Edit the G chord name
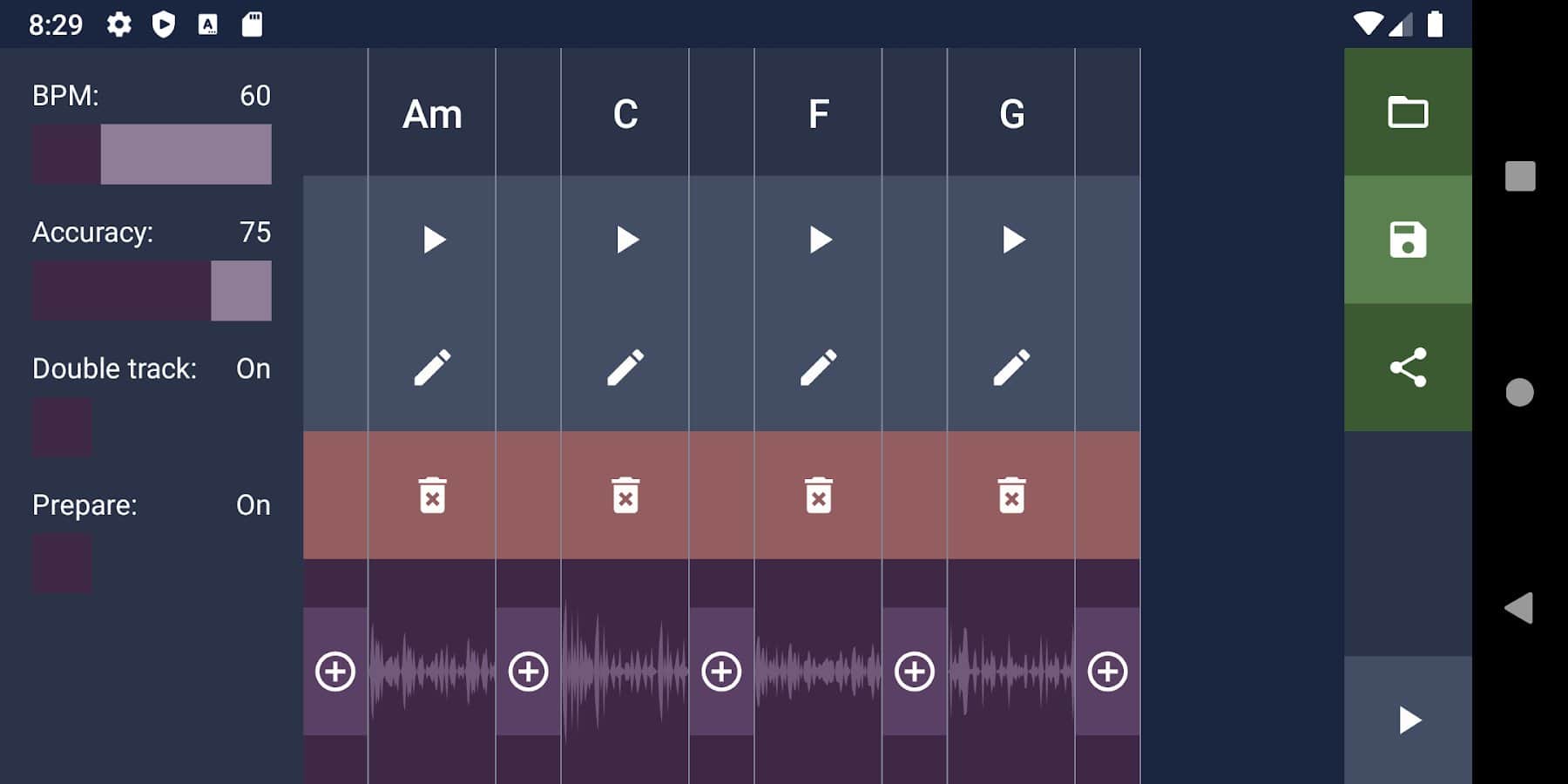The image size is (1568, 784). coord(1011,368)
